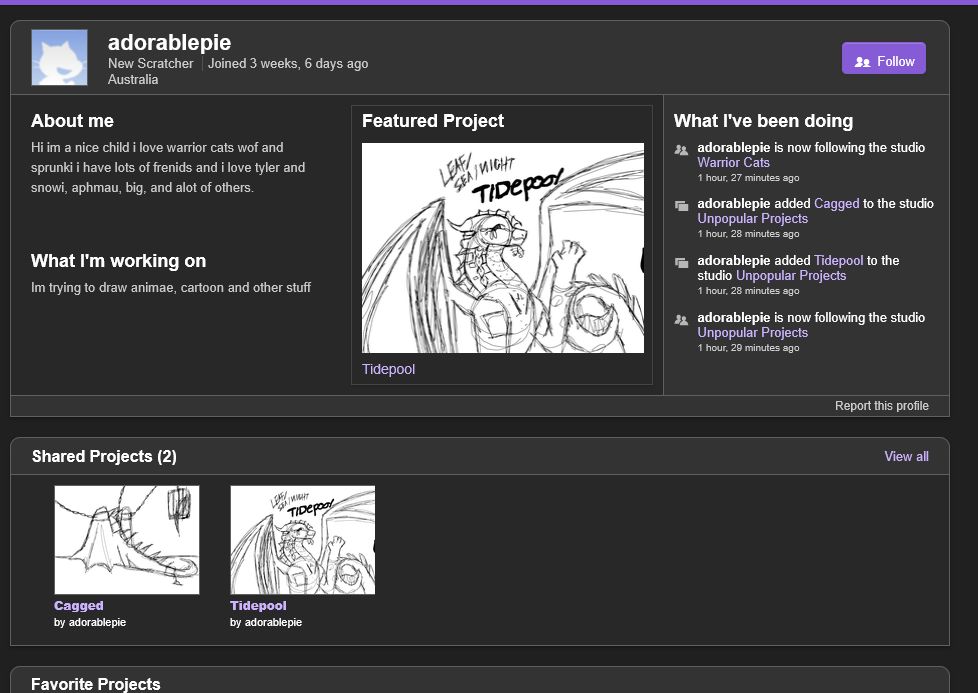Click 'Joined 3 weeks, 6 days ago' text
Screen dimensions: 978x693
coord(288,64)
